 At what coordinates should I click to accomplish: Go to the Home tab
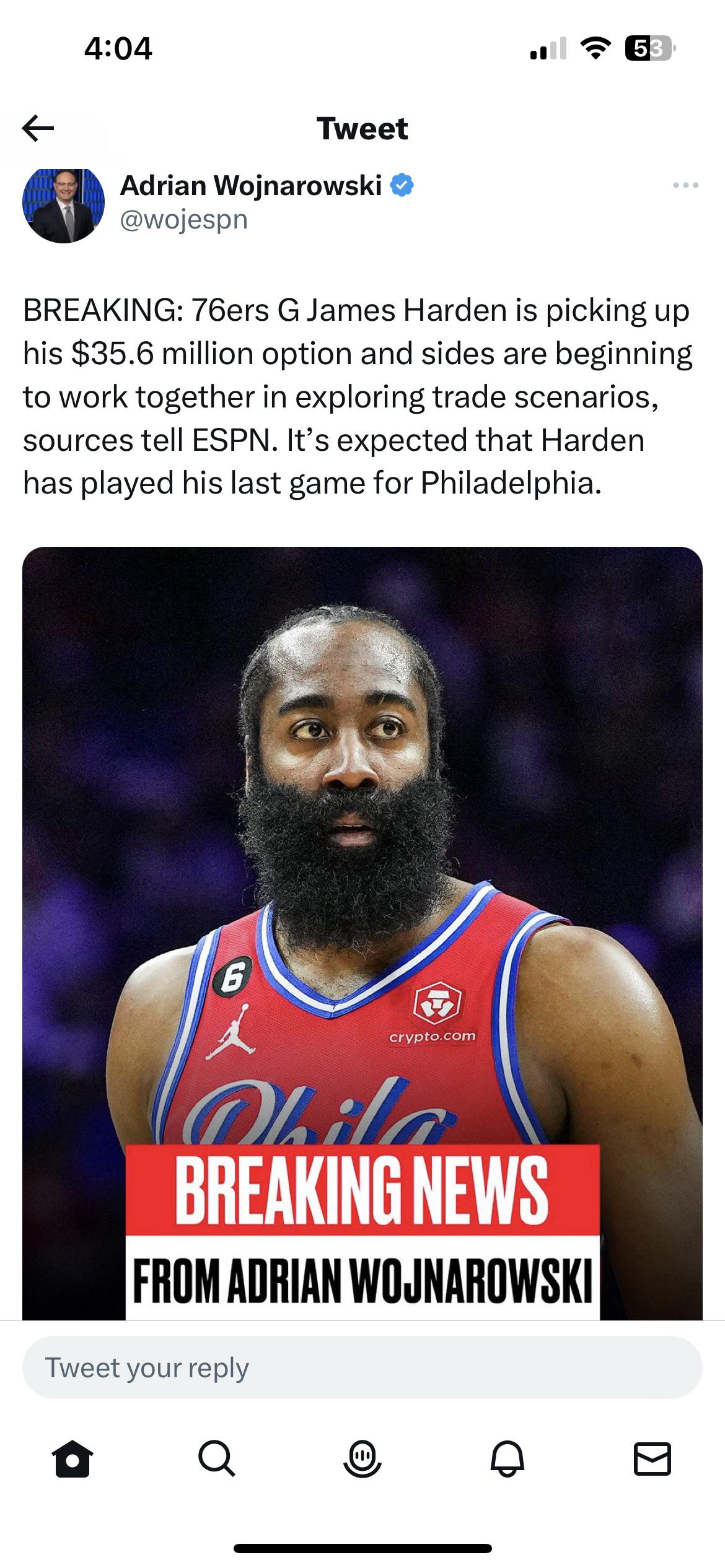[x=72, y=1459]
